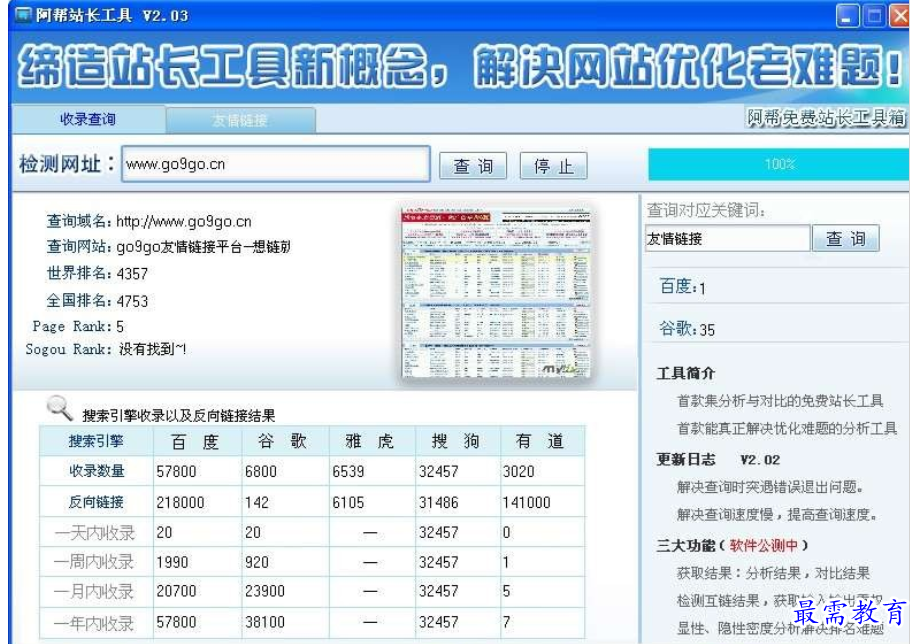Select the 收录数量 row label
915x644 pixels.
tap(97, 470)
